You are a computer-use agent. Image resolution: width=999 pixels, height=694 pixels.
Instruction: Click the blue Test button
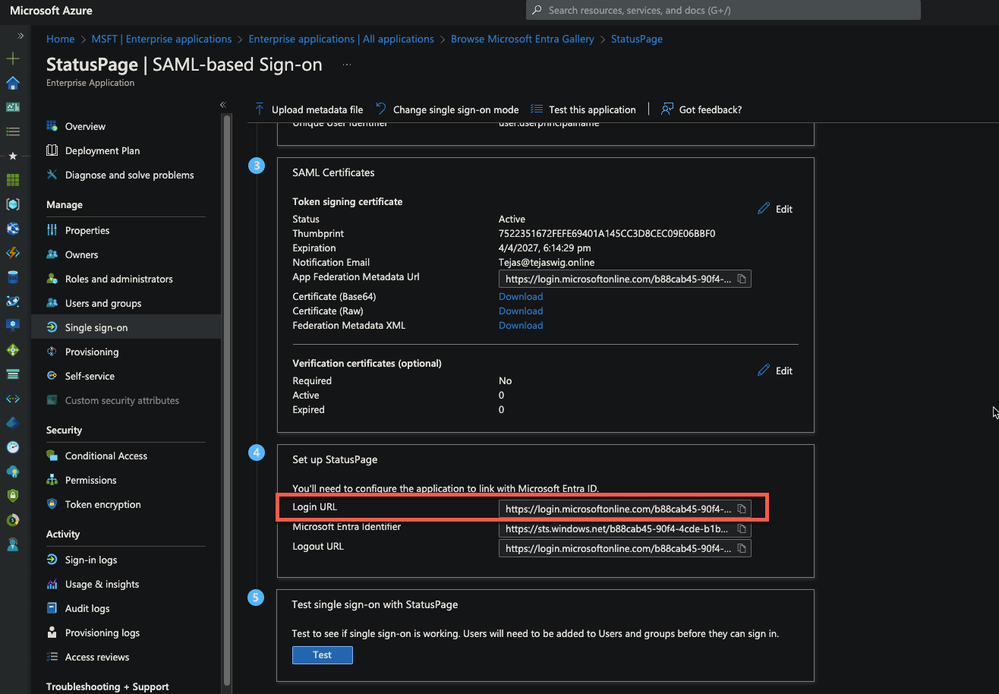pyautogui.click(x=322, y=655)
